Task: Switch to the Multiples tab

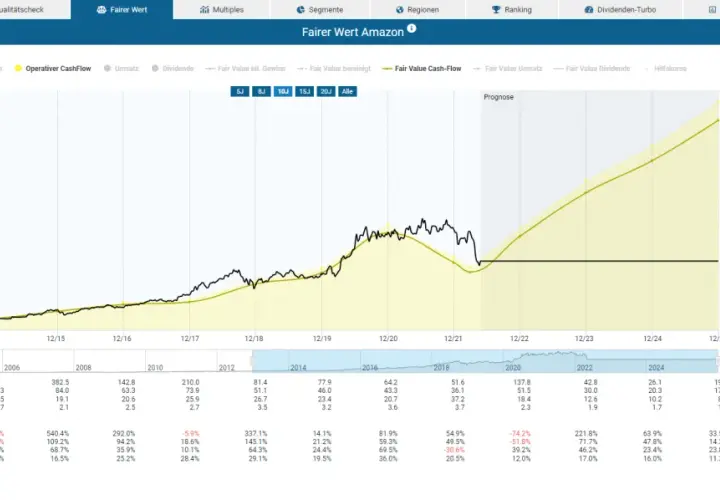Action: coord(221,9)
